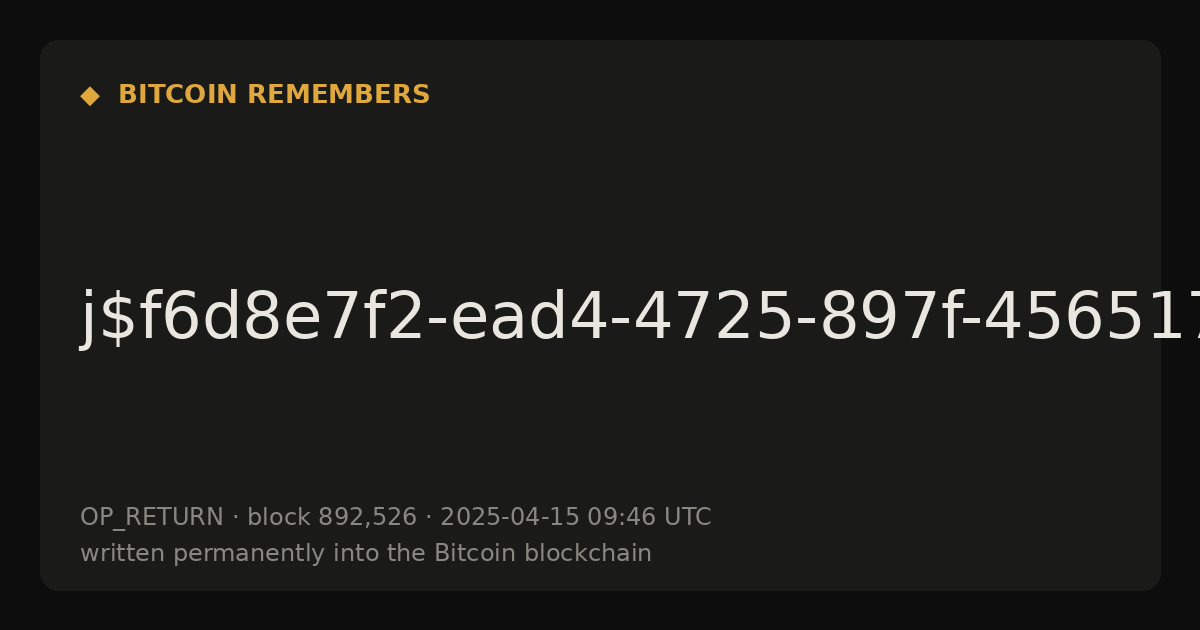Click the word REMEMBERS in the header
1200x630 pixels.
[x=339, y=95]
